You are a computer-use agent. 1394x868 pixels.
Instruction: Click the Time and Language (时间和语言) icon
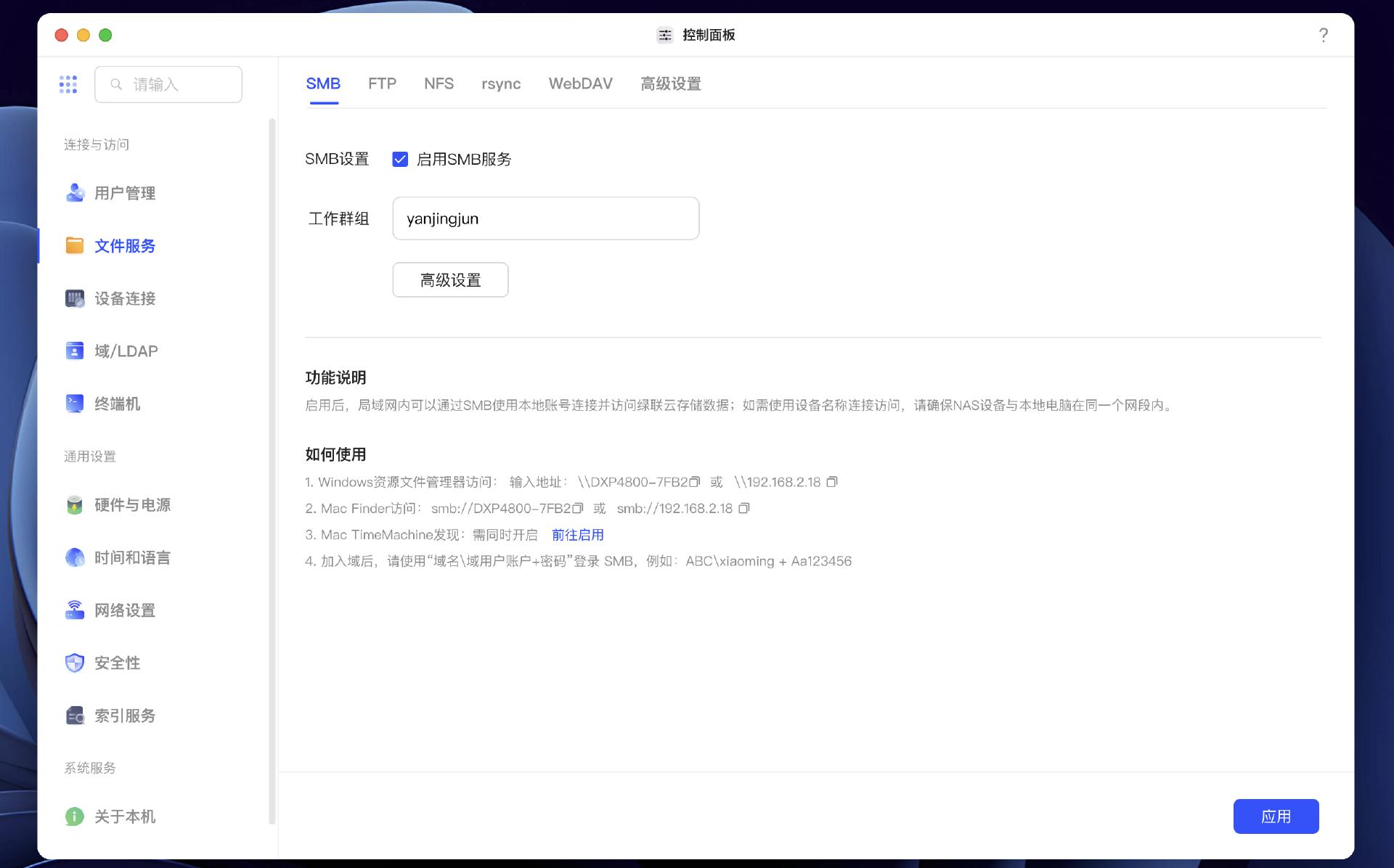[75, 557]
